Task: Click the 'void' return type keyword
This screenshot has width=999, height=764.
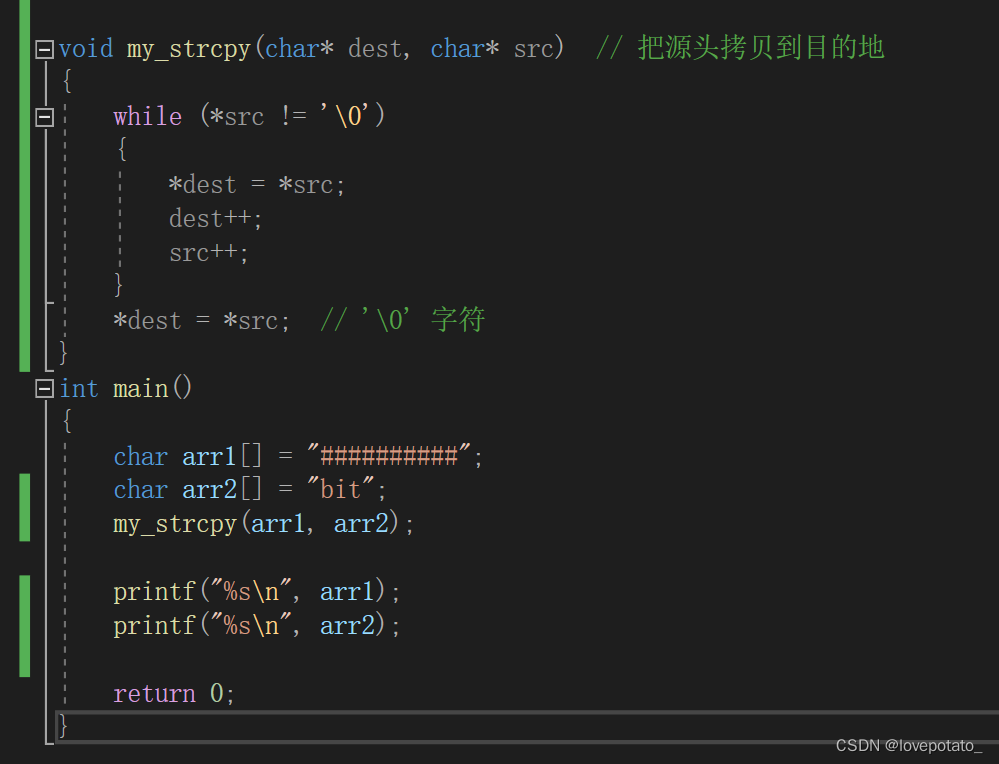Action: click(x=86, y=48)
